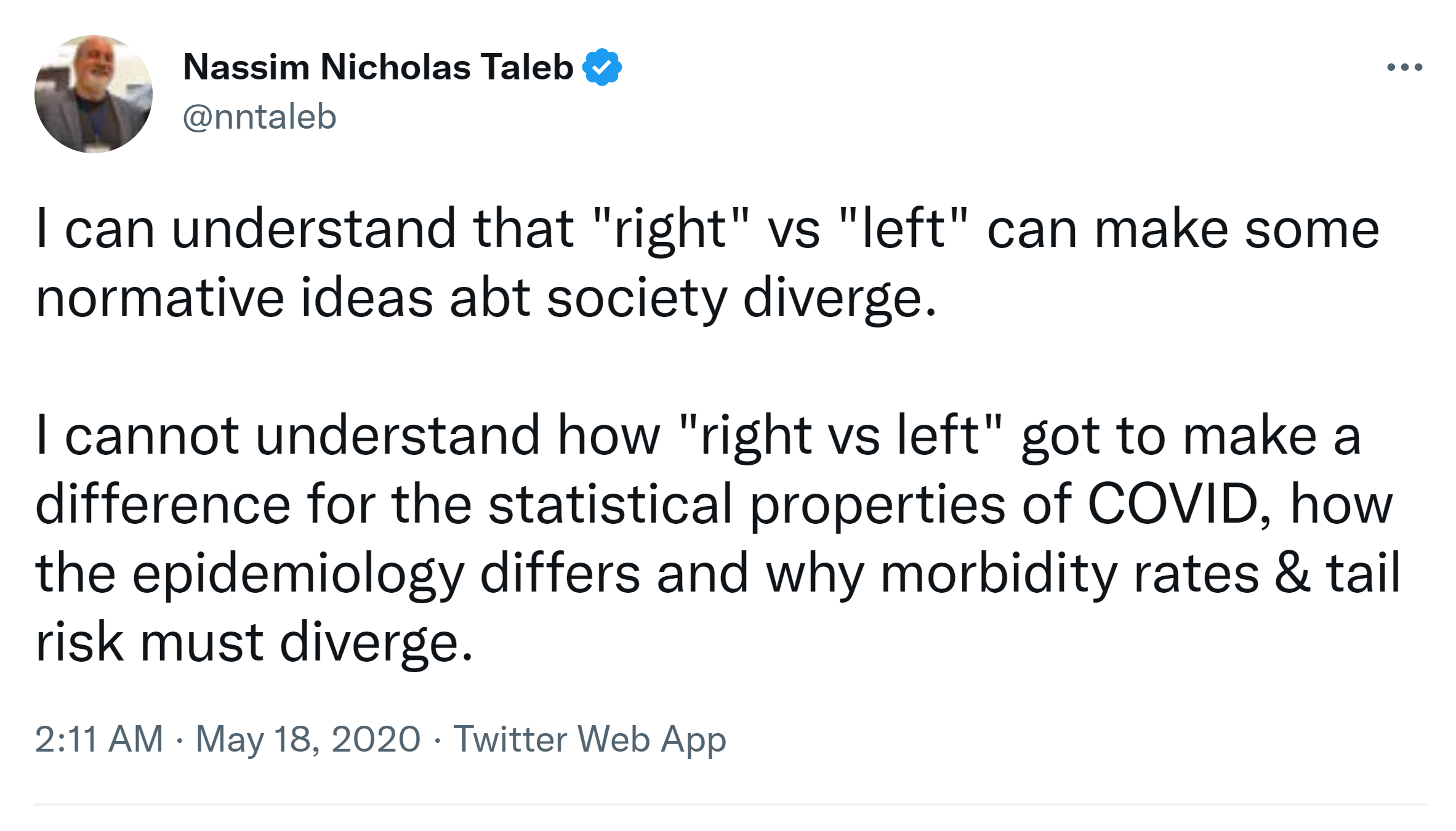Click the phrase "statistical properties" in the tweet
The image size is (1456, 831).
pyautogui.click(x=746, y=504)
